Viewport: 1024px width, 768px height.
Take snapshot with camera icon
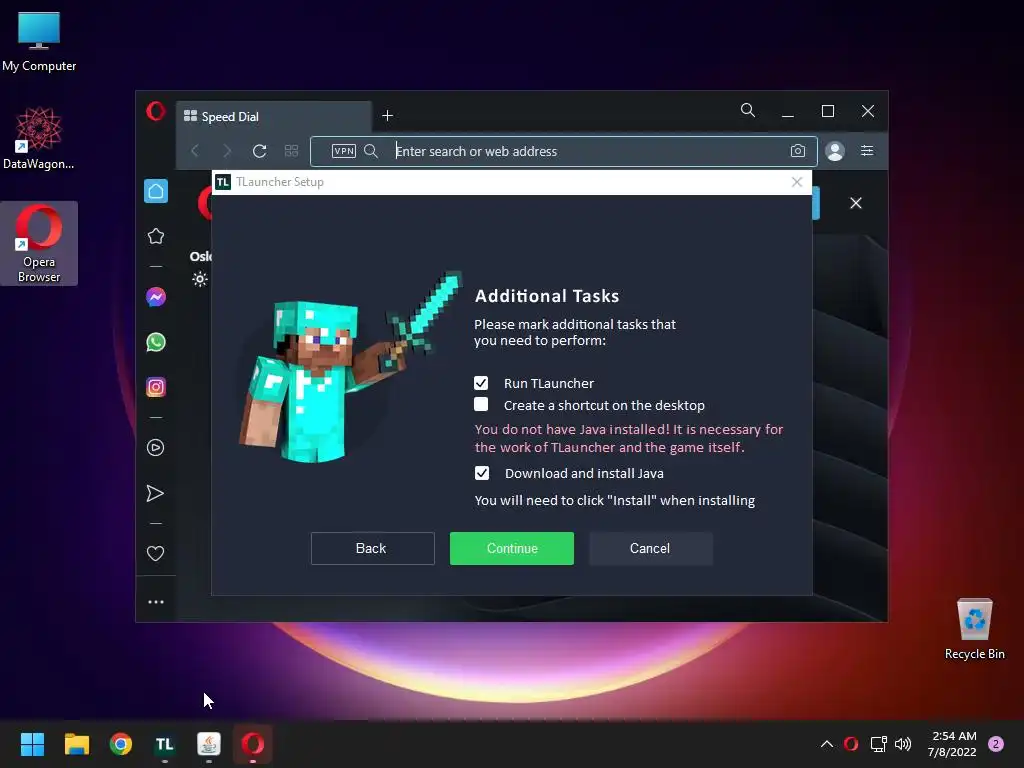[797, 151]
